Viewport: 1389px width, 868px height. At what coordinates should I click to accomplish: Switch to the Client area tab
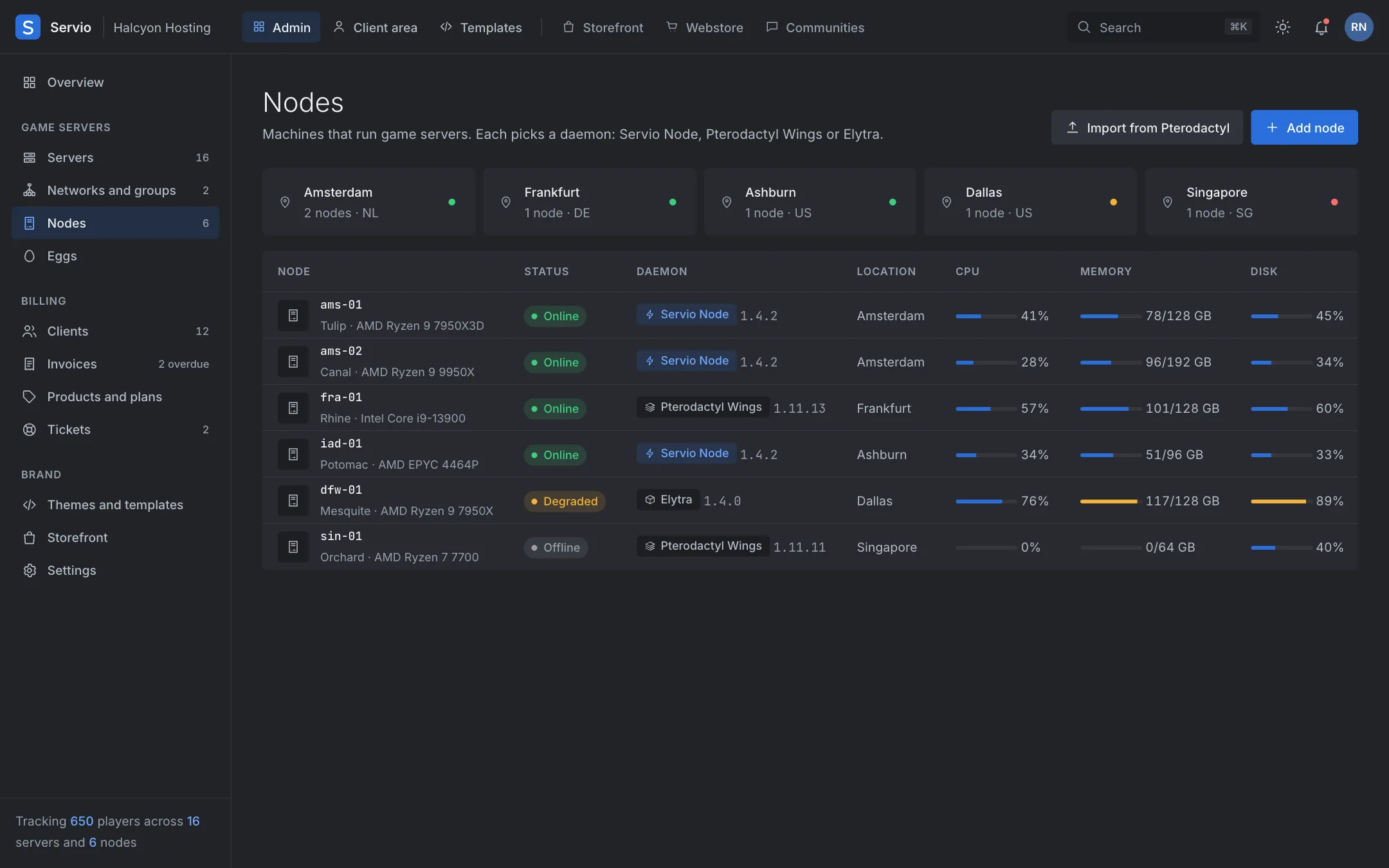[376, 27]
